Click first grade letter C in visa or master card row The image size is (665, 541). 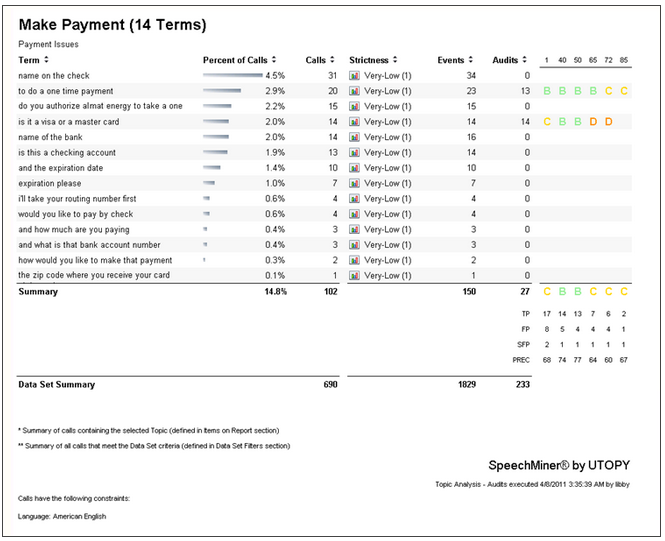[547, 122]
